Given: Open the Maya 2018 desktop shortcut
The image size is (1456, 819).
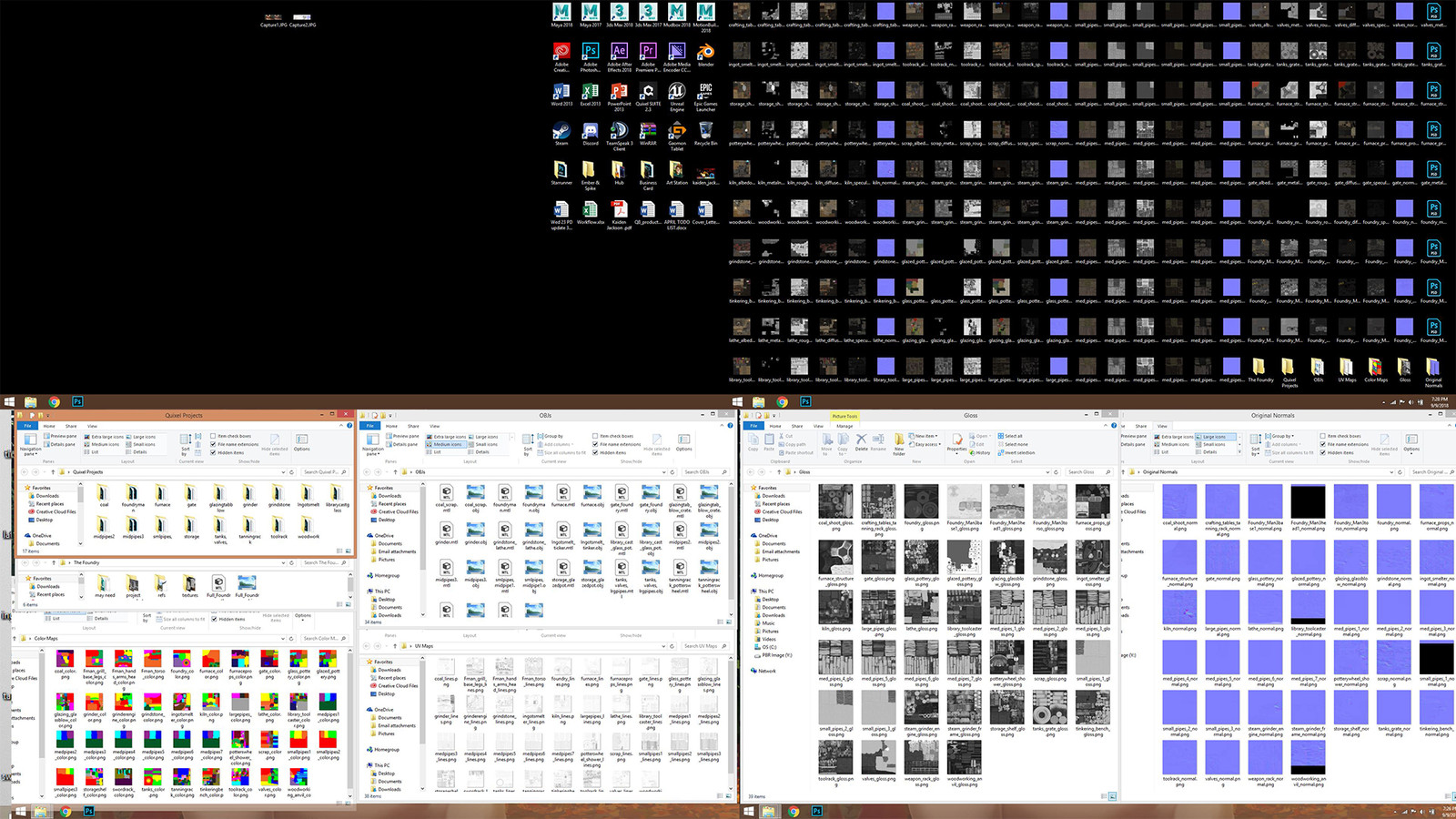Looking at the screenshot, I should (561, 15).
